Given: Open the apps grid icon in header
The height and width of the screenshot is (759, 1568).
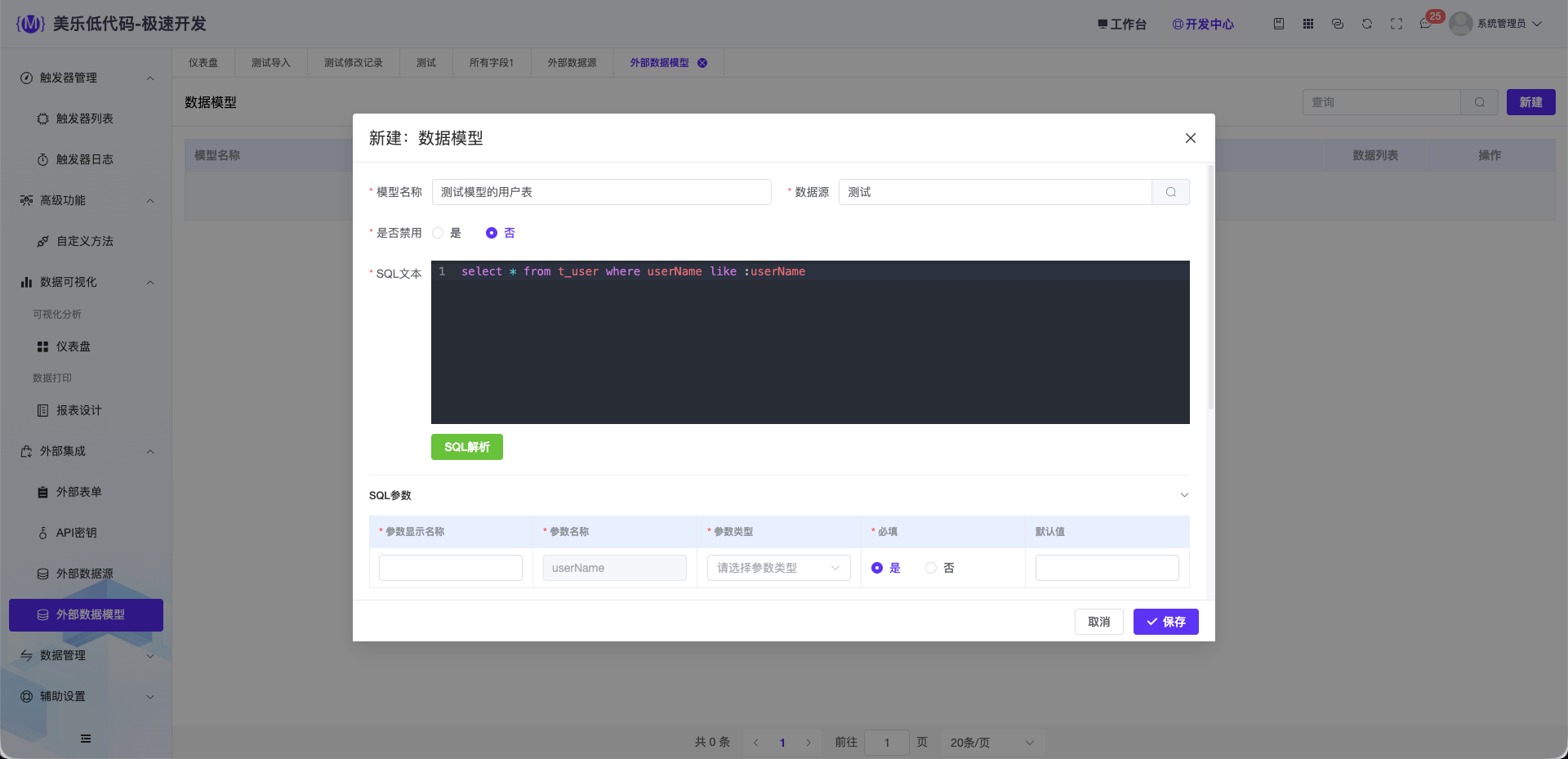Looking at the screenshot, I should (1308, 24).
